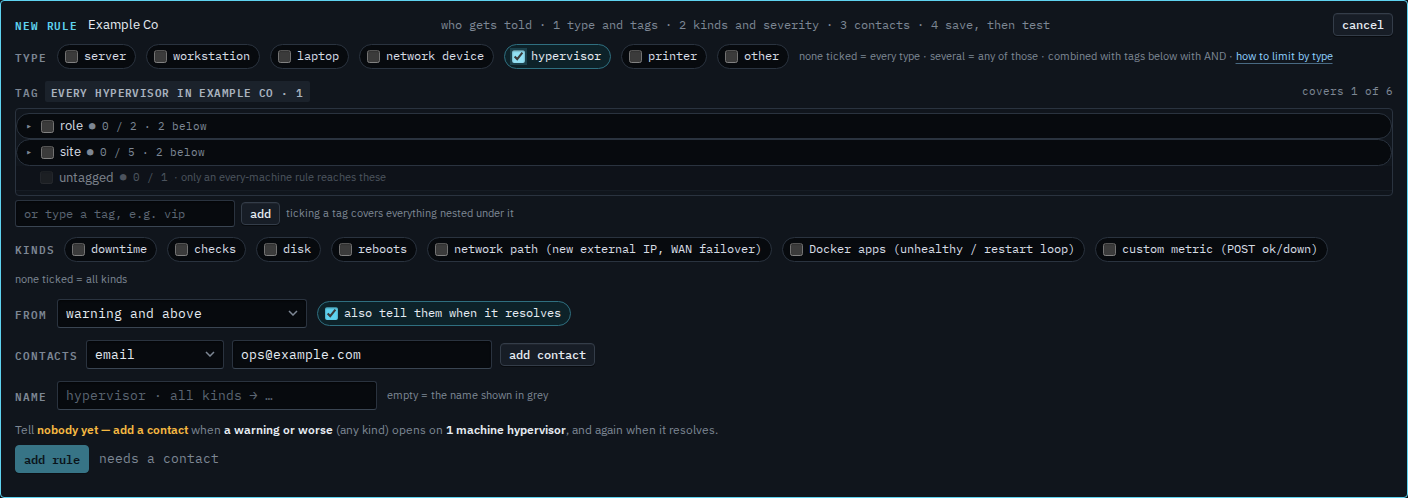This screenshot has width=1408, height=498.
Task: Open the severity dropdown 'warning and above'
Action: (x=182, y=314)
